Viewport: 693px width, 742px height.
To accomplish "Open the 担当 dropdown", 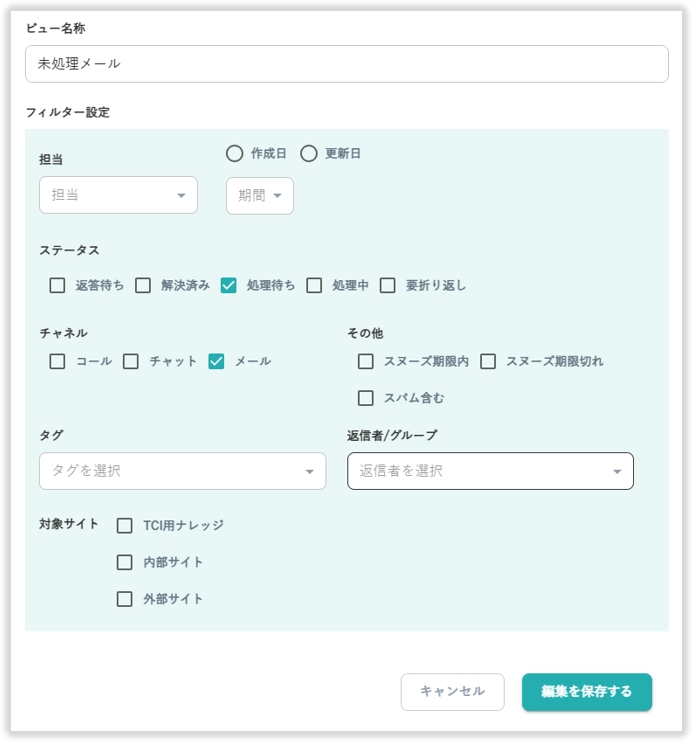I will click(118, 195).
